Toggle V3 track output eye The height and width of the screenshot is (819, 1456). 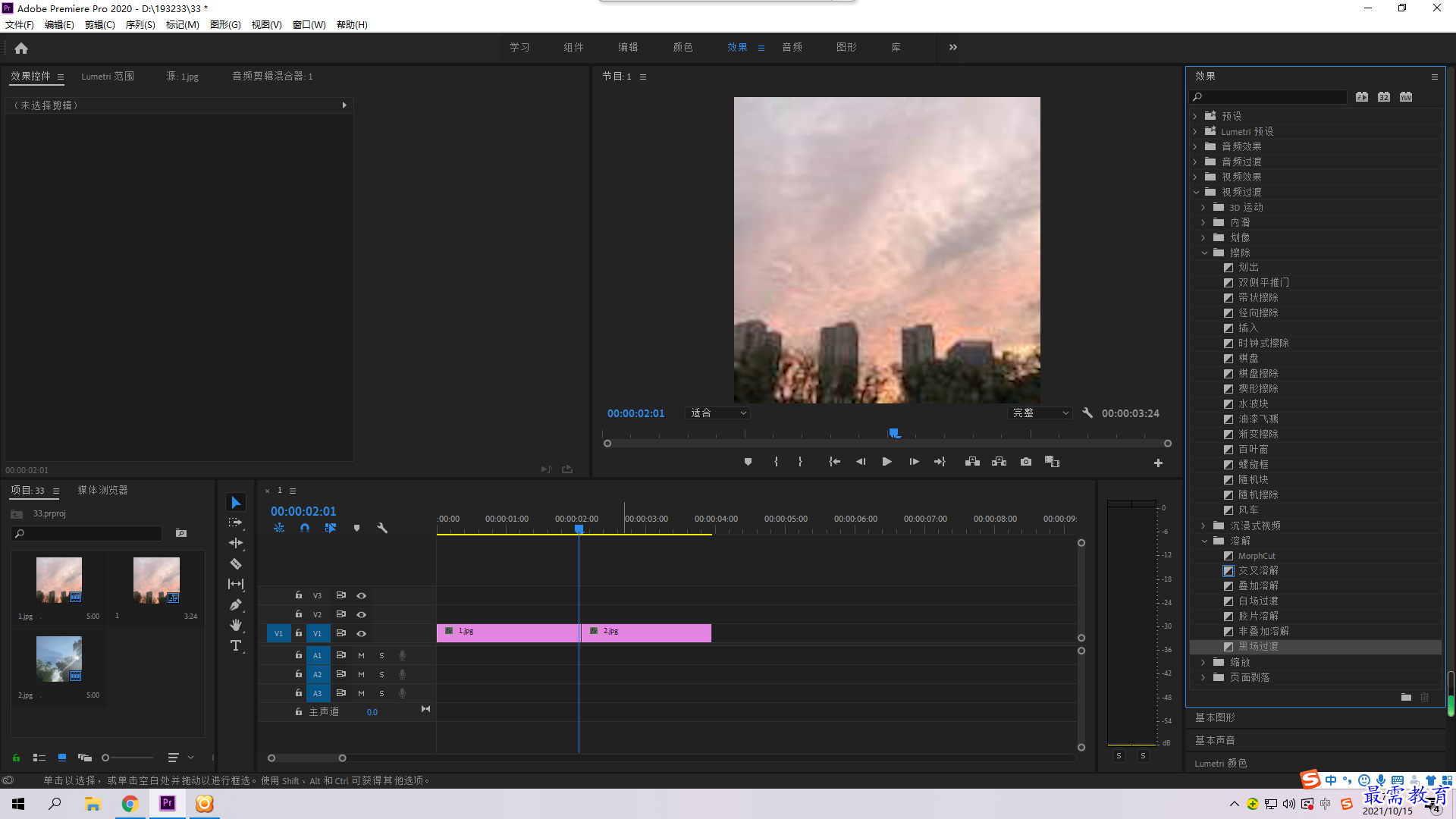pyautogui.click(x=362, y=595)
